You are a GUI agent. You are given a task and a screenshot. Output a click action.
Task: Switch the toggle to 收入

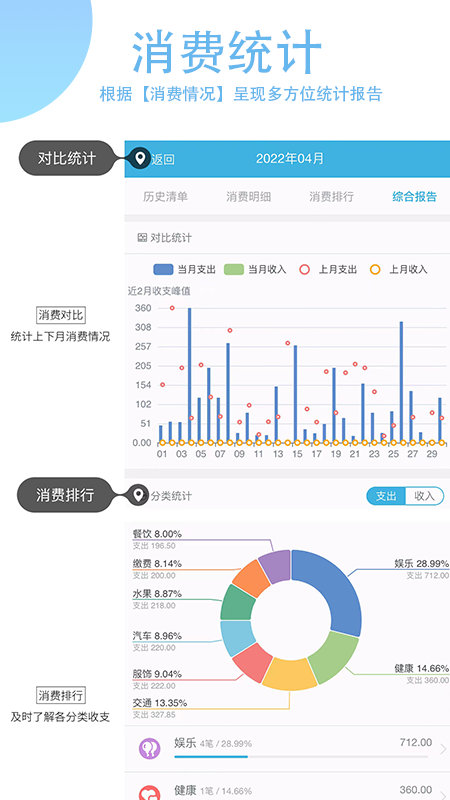click(x=424, y=496)
